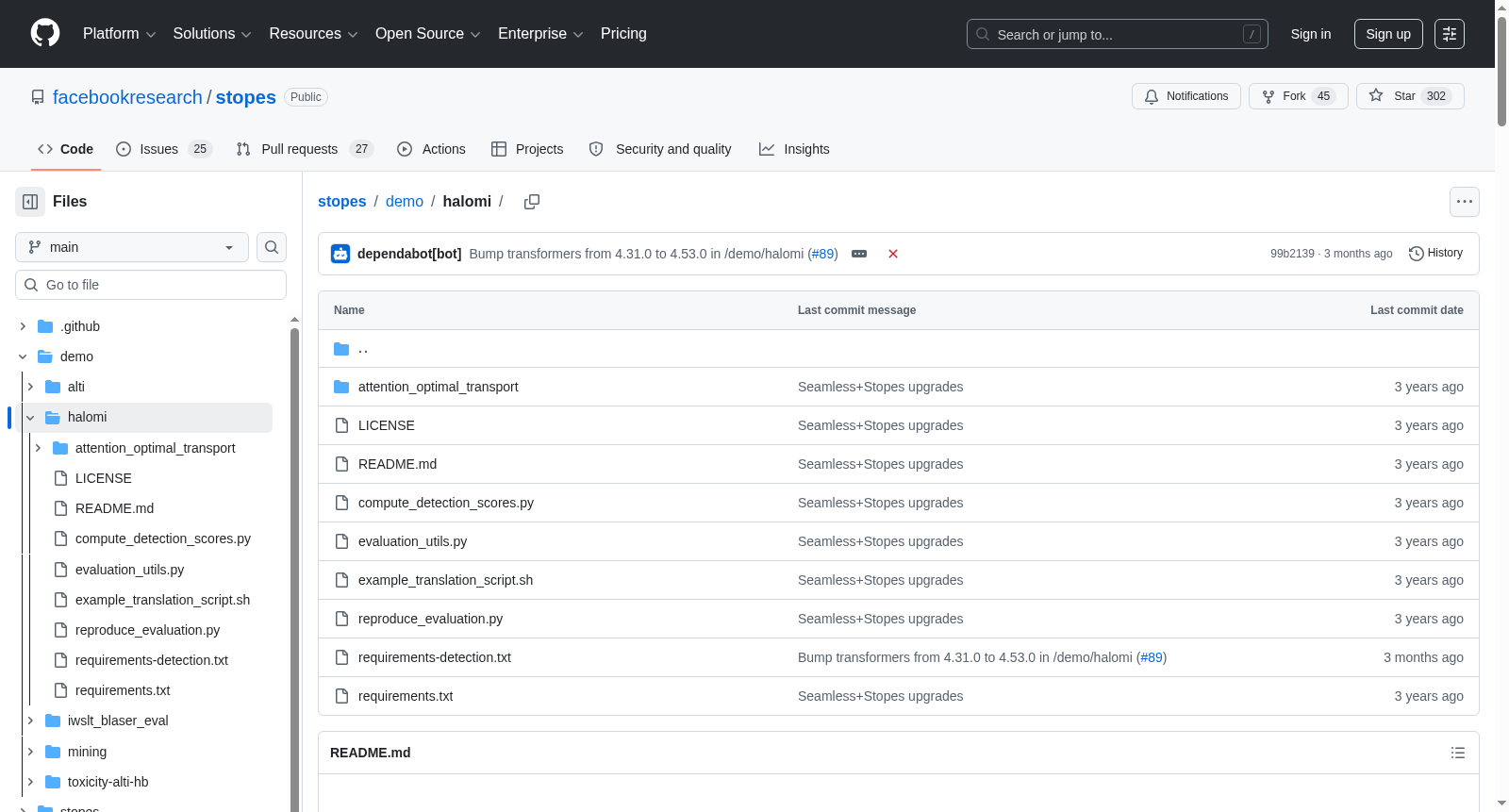Click the Go to file input

tap(151, 285)
